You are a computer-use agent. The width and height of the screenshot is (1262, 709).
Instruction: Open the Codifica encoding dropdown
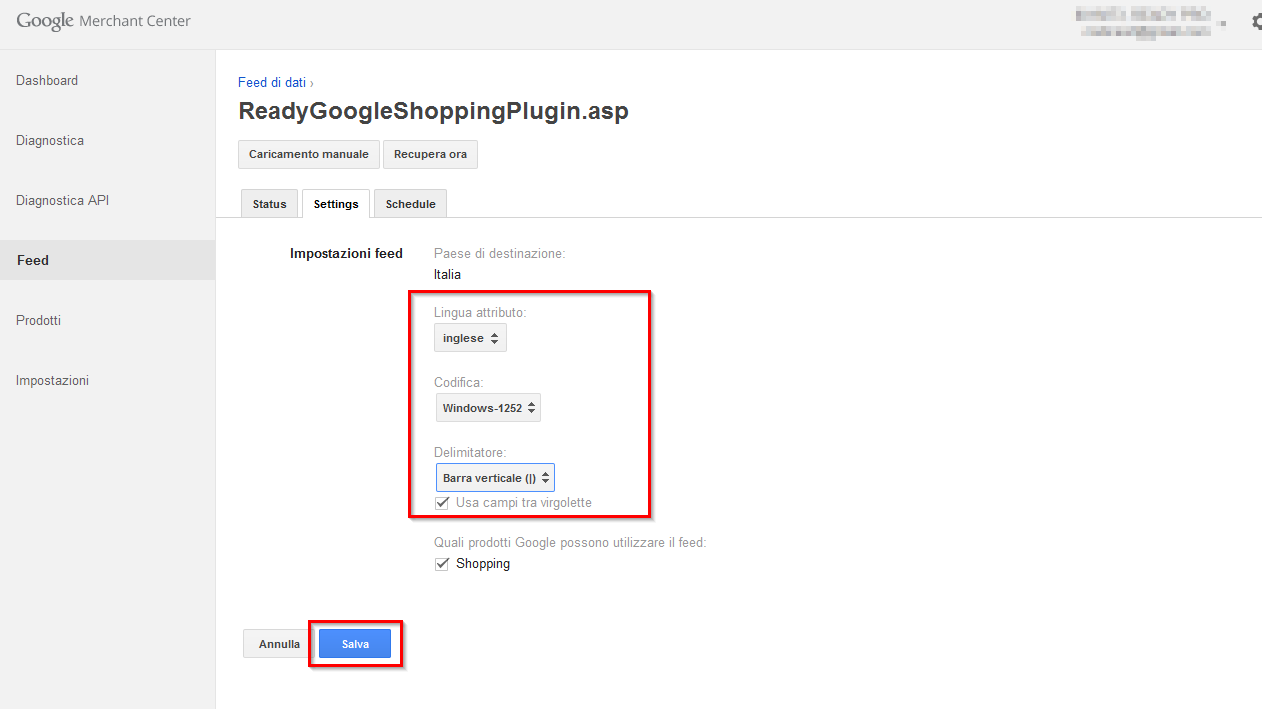pos(488,407)
